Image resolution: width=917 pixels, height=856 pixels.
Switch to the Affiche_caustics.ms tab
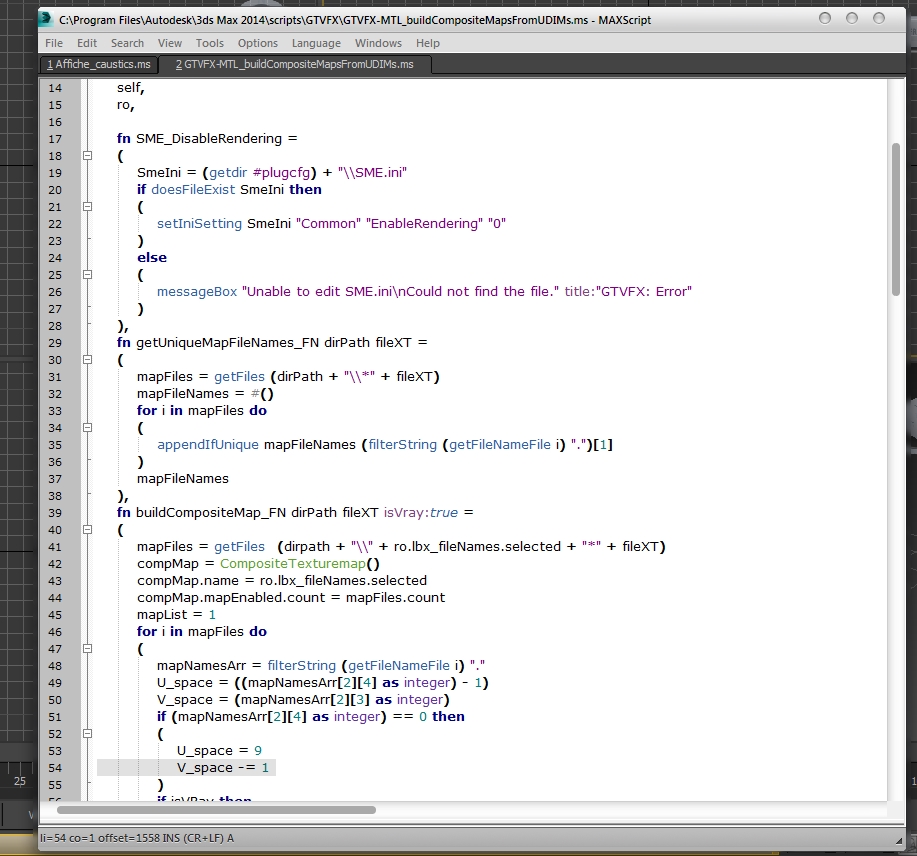coord(99,64)
